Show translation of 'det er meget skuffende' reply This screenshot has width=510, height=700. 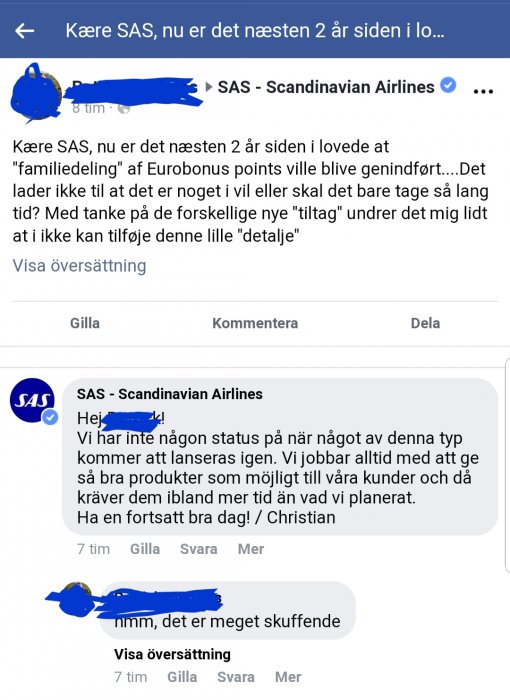click(x=172, y=654)
